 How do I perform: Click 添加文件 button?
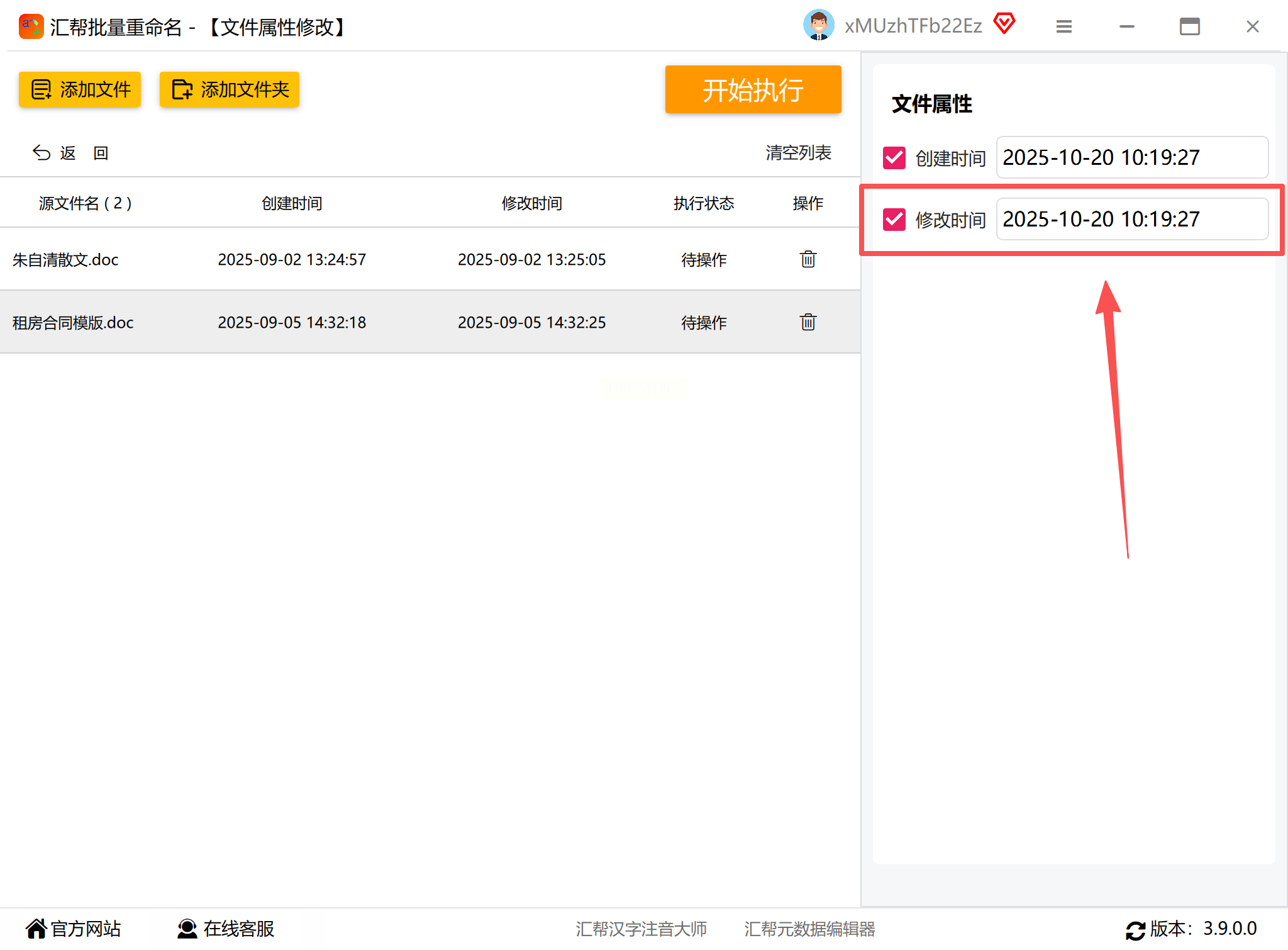(80, 89)
